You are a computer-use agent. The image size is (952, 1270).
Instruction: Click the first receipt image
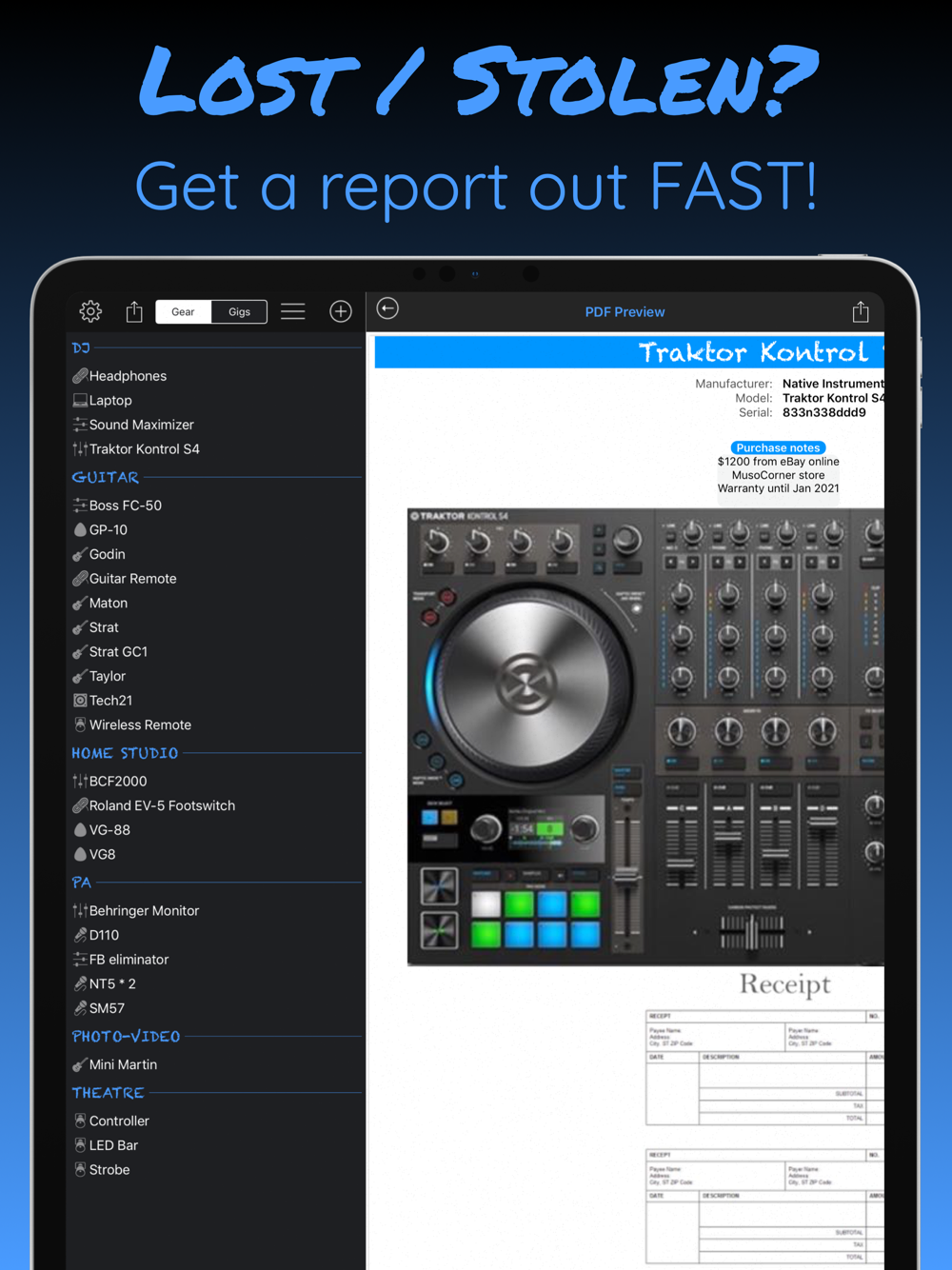click(764, 1068)
